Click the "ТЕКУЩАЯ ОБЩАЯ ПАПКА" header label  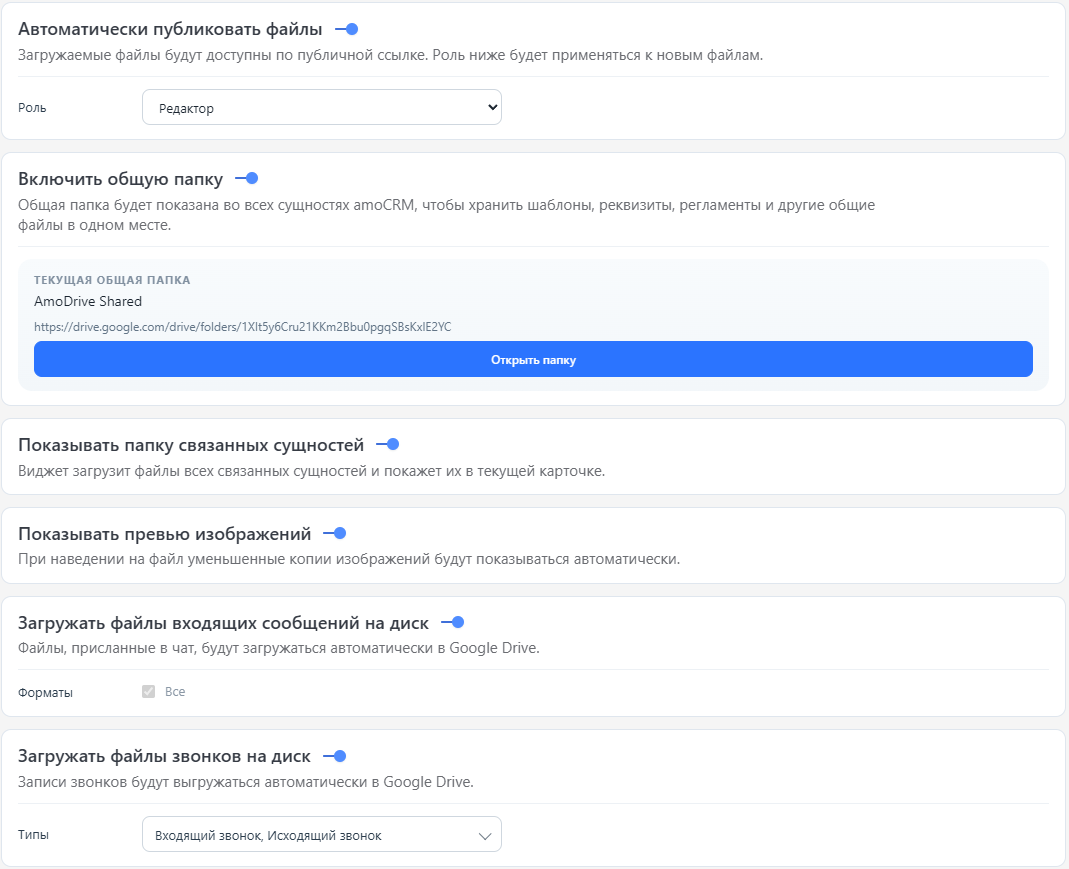[x=113, y=280]
